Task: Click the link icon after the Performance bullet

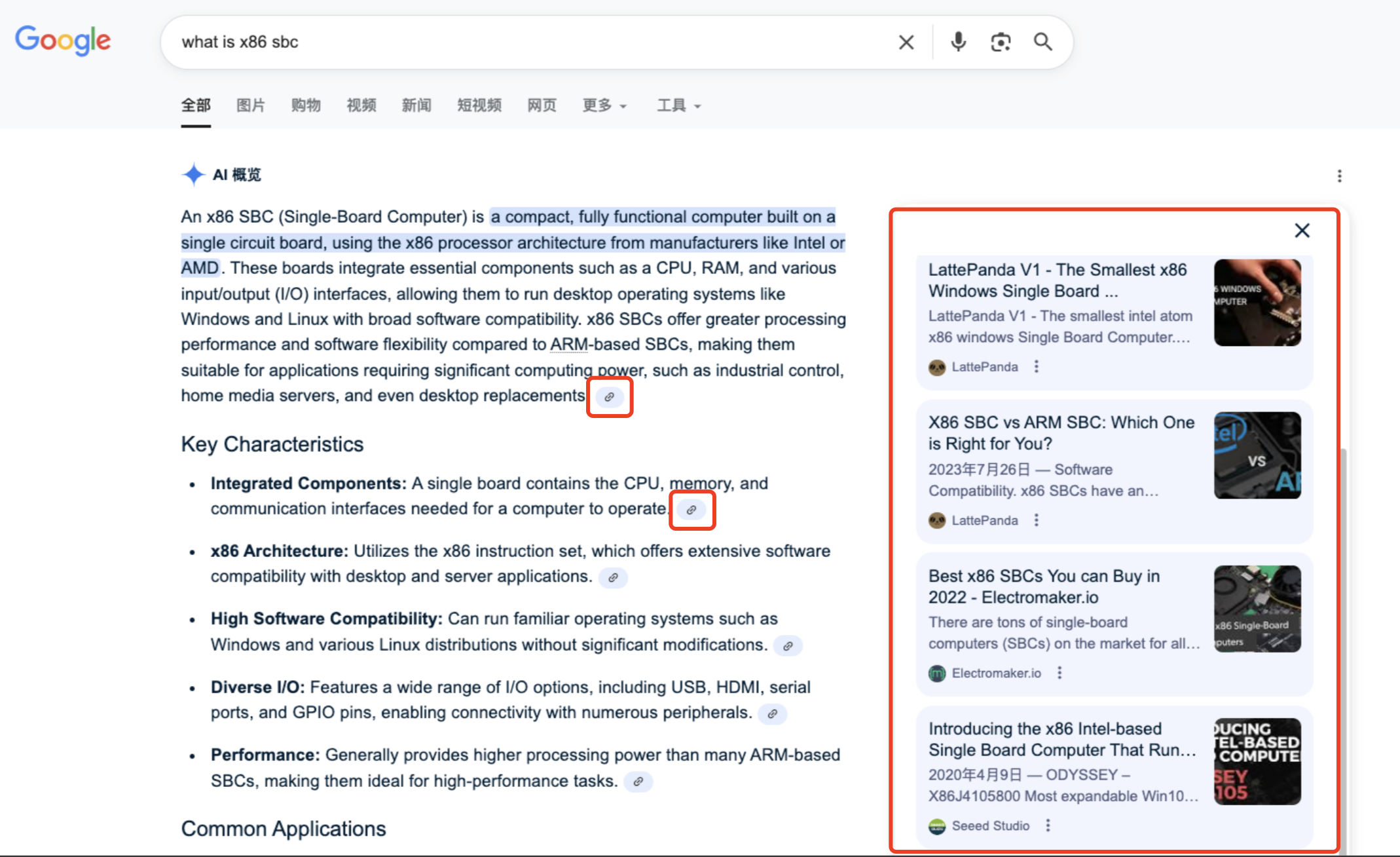Action: tap(638, 782)
